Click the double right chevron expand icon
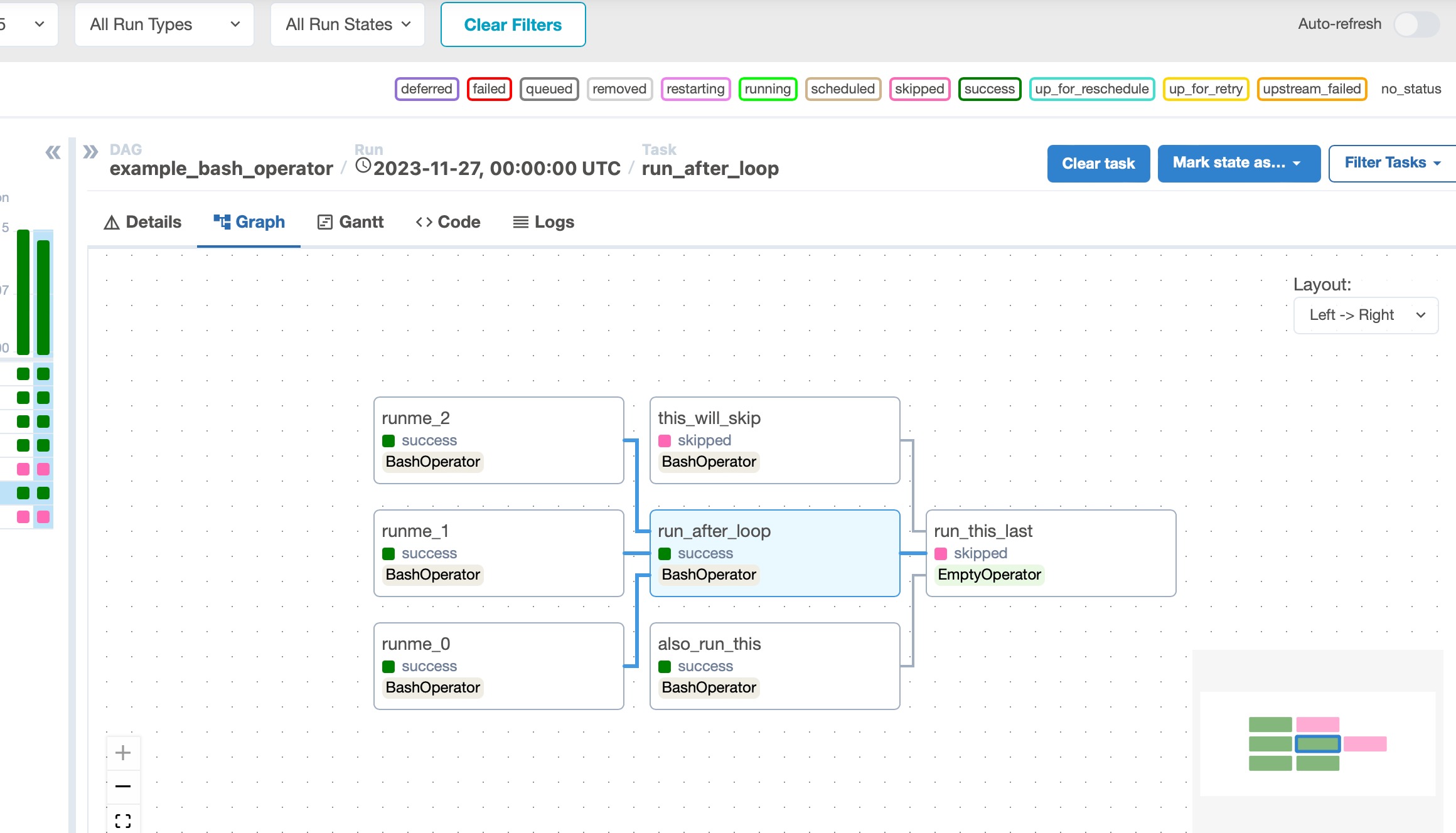This screenshot has height=833, width=1456. (x=90, y=152)
